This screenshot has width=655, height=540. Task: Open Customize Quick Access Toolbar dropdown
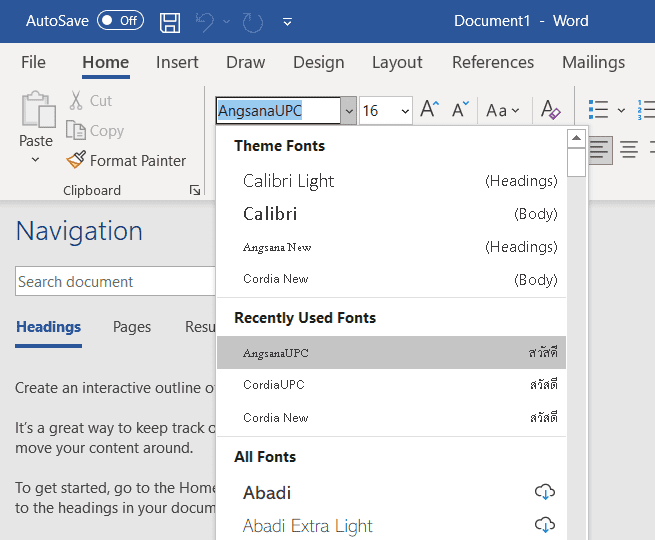point(287,21)
